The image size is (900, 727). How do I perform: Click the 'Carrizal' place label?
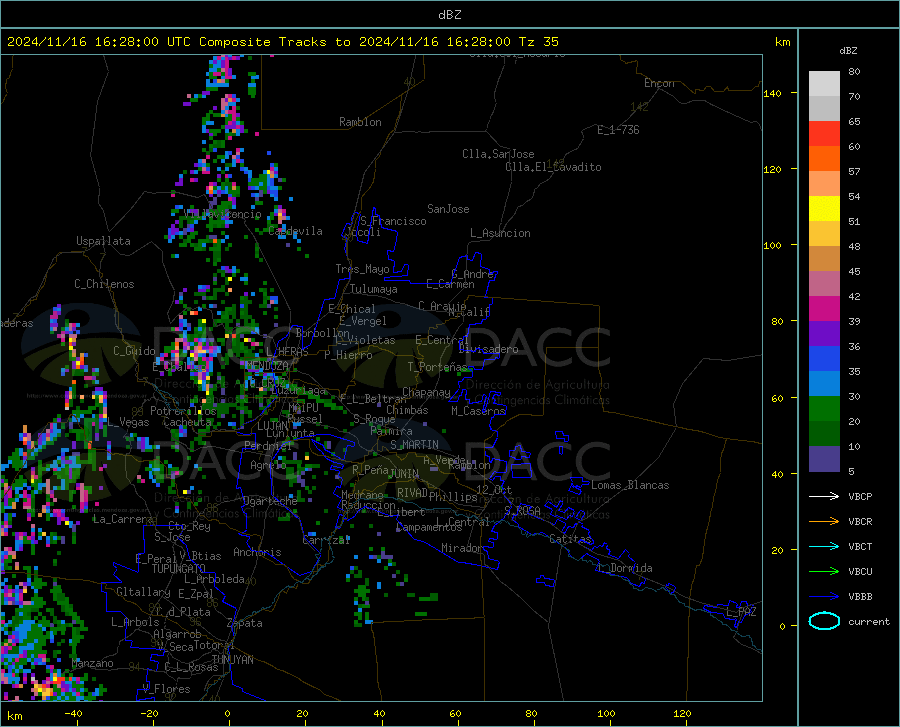coord(326,540)
